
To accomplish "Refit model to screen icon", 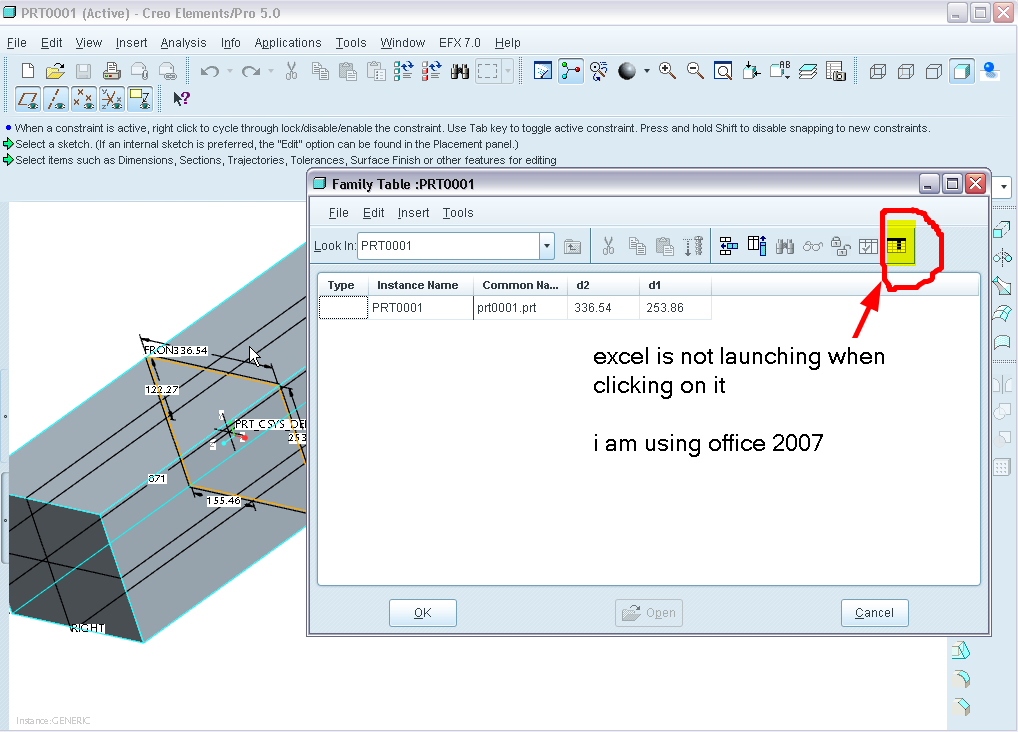I will point(723,71).
